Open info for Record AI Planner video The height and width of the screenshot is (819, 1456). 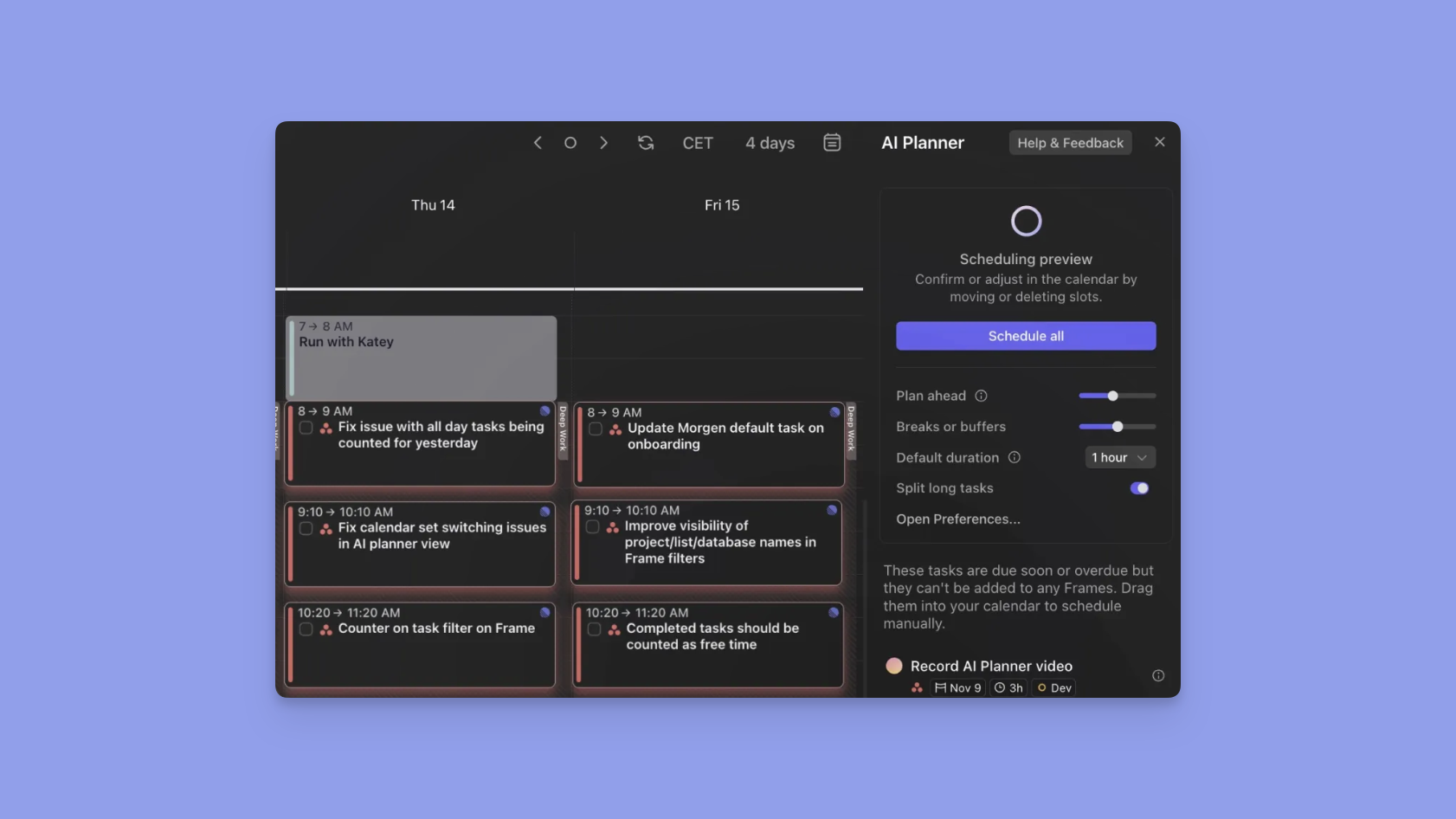click(1158, 675)
